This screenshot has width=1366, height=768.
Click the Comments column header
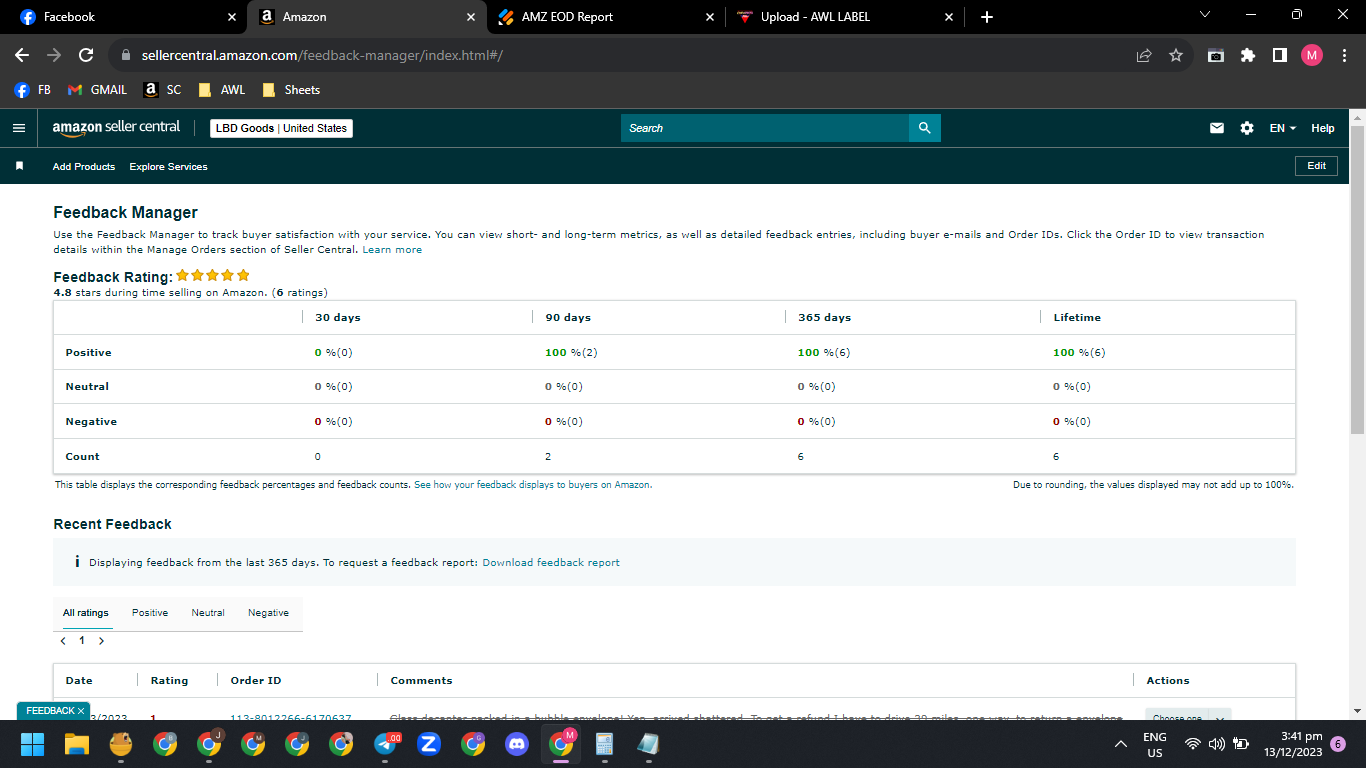coord(421,680)
